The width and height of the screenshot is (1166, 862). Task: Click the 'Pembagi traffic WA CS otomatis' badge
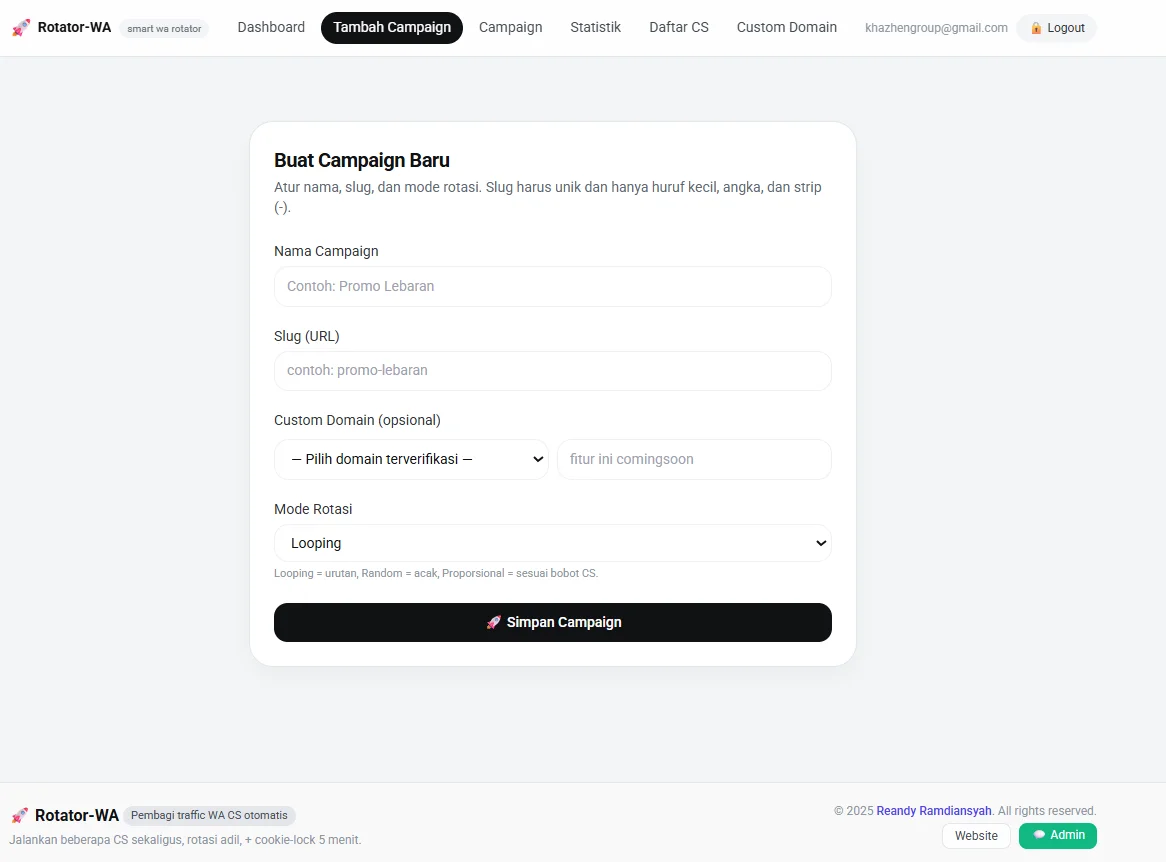(x=209, y=815)
